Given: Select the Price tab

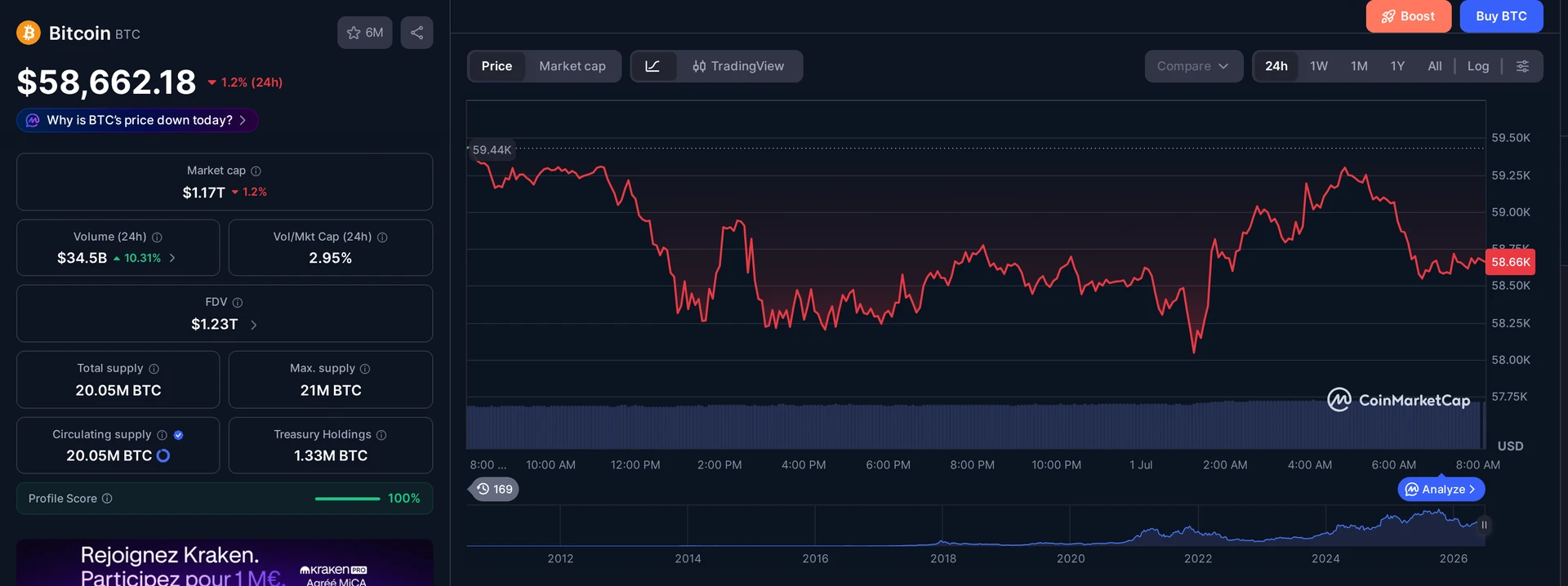Looking at the screenshot, I should click(497, 66).
